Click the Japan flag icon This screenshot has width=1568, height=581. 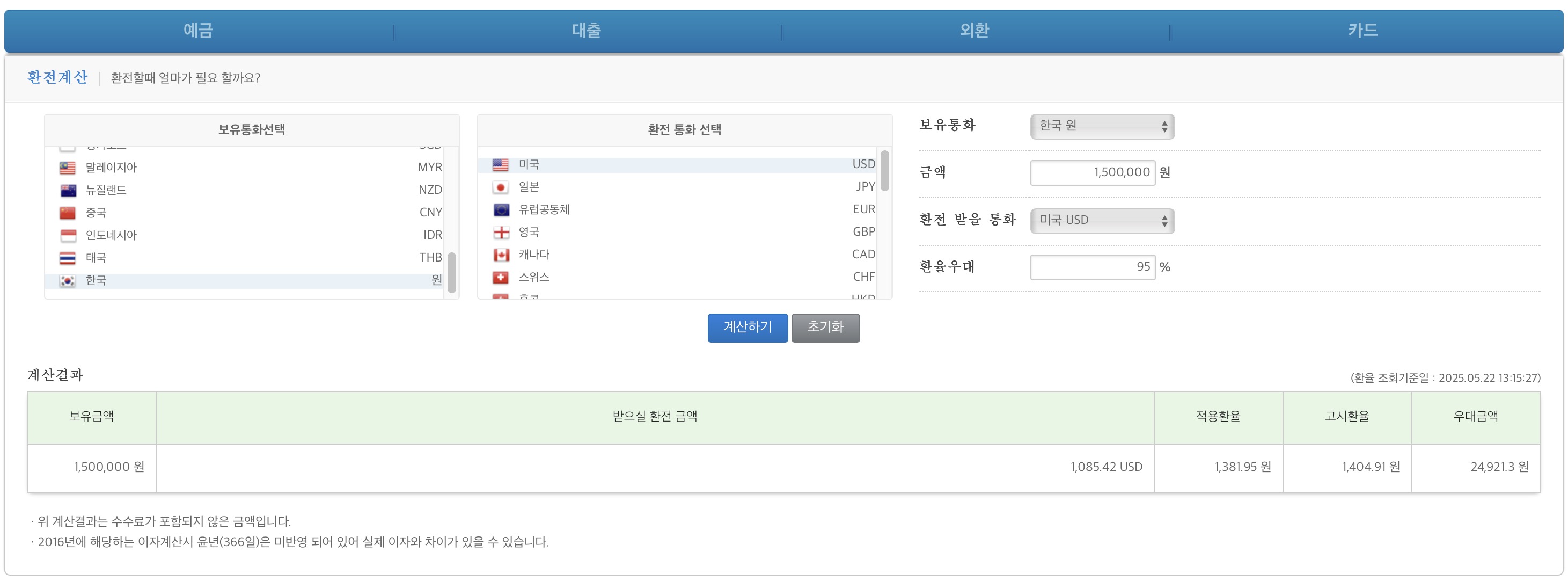tap(500, 187)
